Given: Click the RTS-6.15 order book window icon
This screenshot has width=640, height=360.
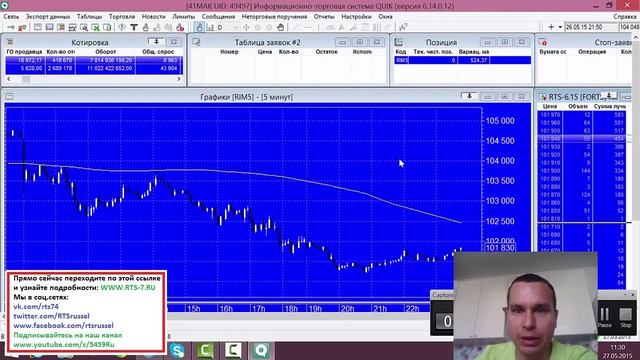Looking at the screenshot, I should pos(542,97).
